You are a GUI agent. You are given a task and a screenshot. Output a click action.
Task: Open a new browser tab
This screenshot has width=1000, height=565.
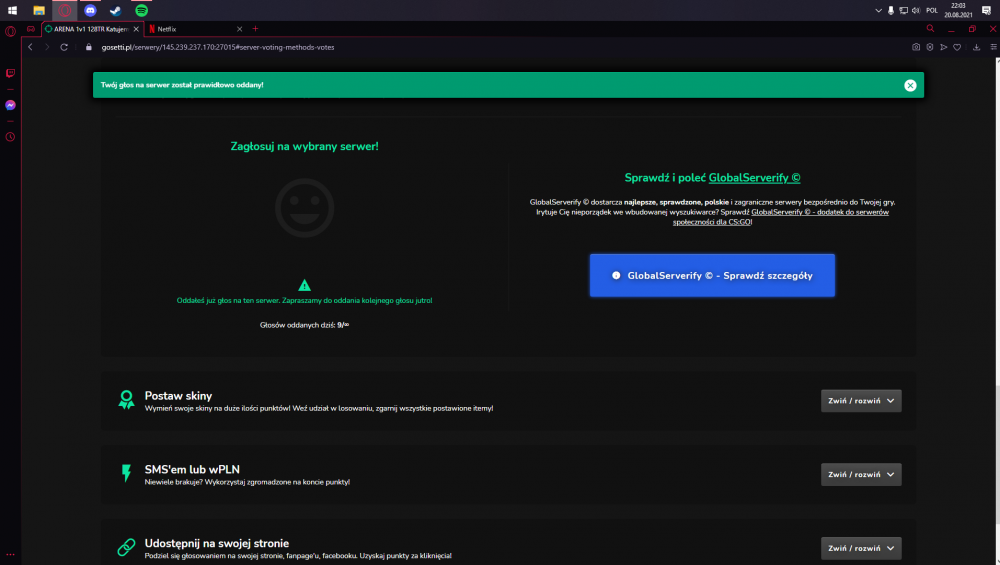[x=256, y=29]
